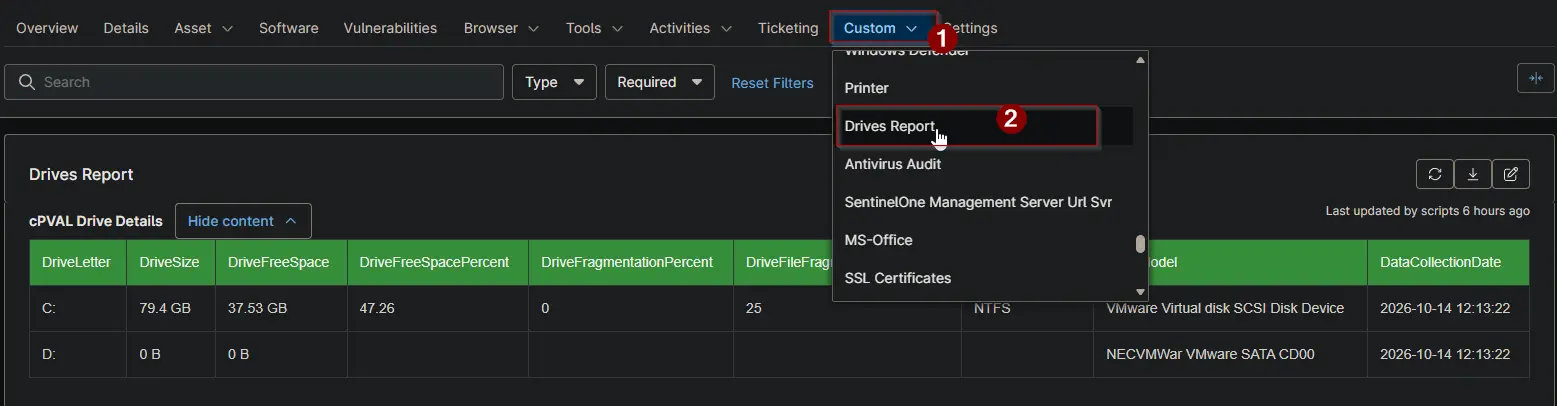Click the DriveFreeSpacePercent column header
This screenshot has height=406, width=1557.
point(437,262)
